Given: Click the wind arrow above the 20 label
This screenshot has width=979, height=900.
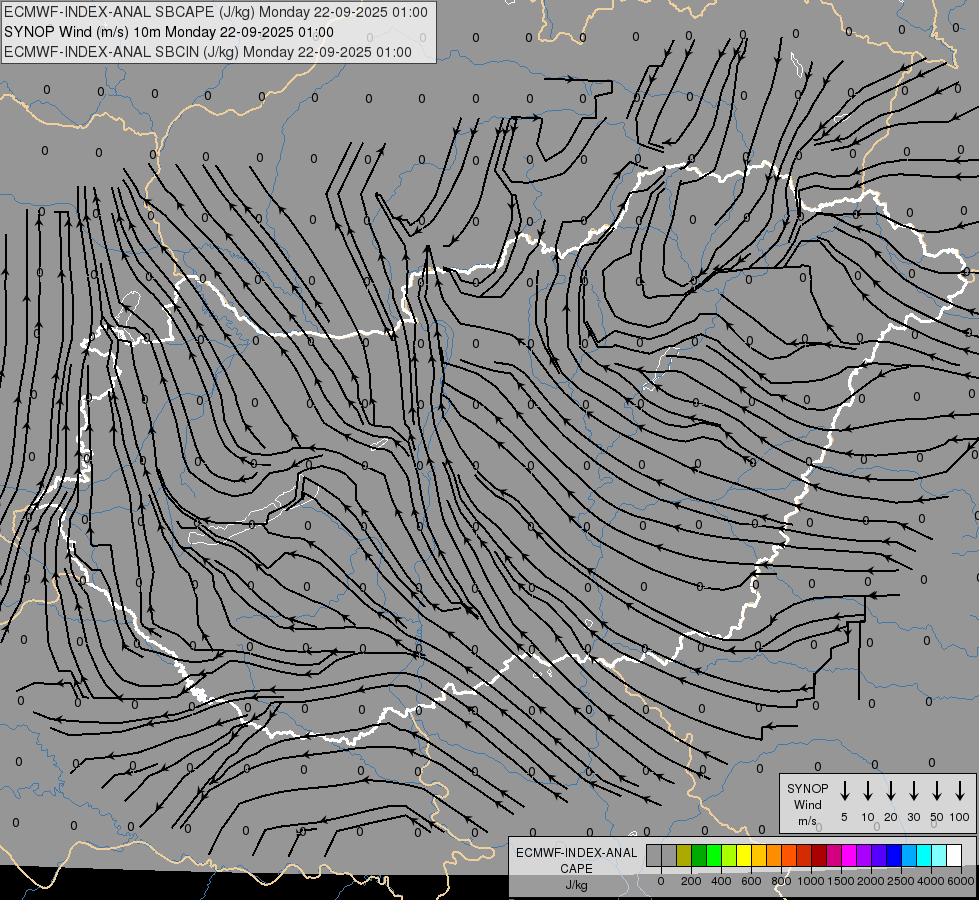Looking at the screenshot, I should 891,791.
